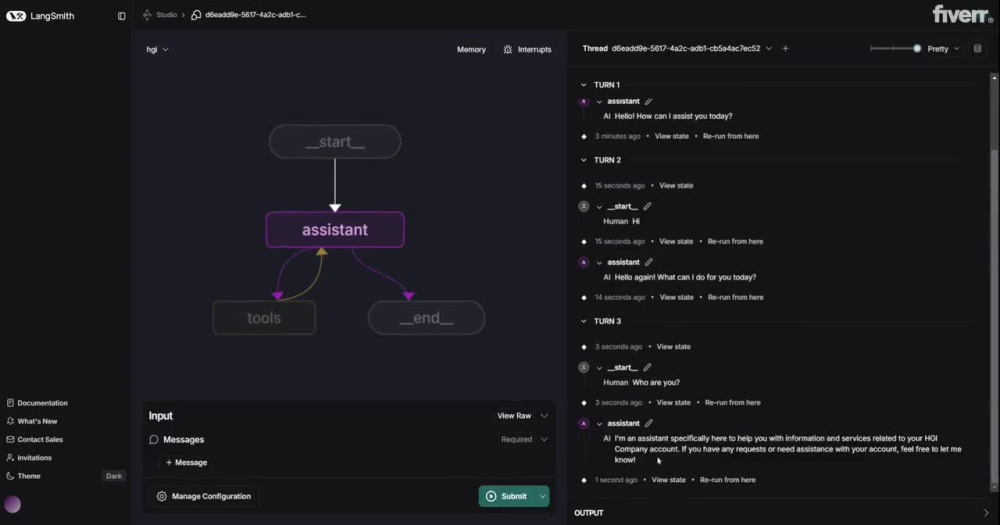Adjust the detail slider next to Pretty

(x=895, y=48)
